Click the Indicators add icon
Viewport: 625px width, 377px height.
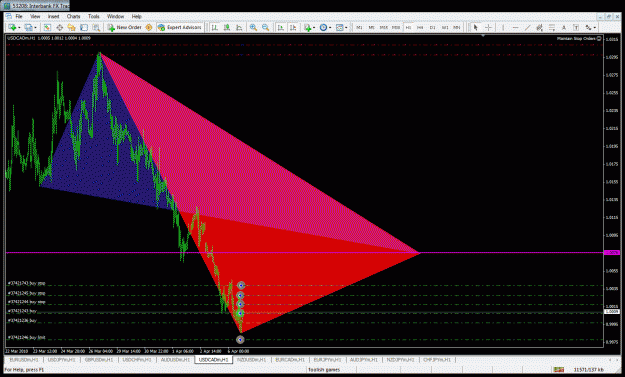tap(307, 27)
